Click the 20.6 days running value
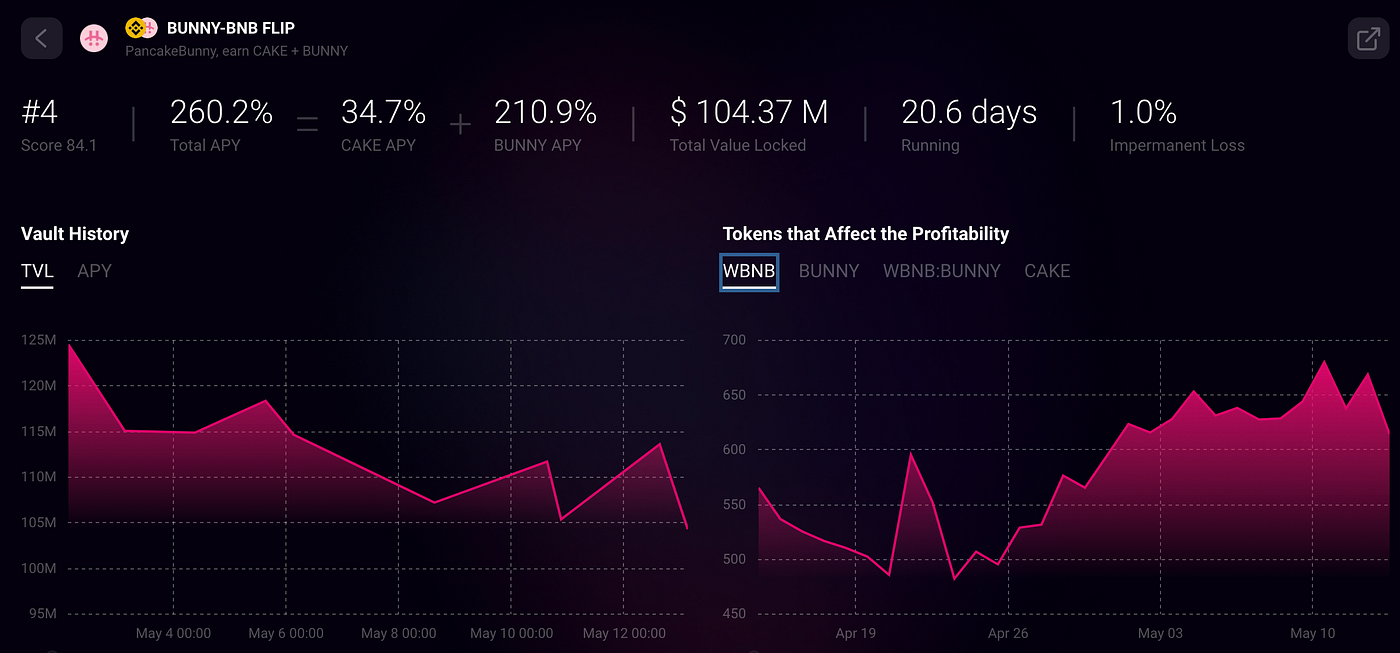 969,113
